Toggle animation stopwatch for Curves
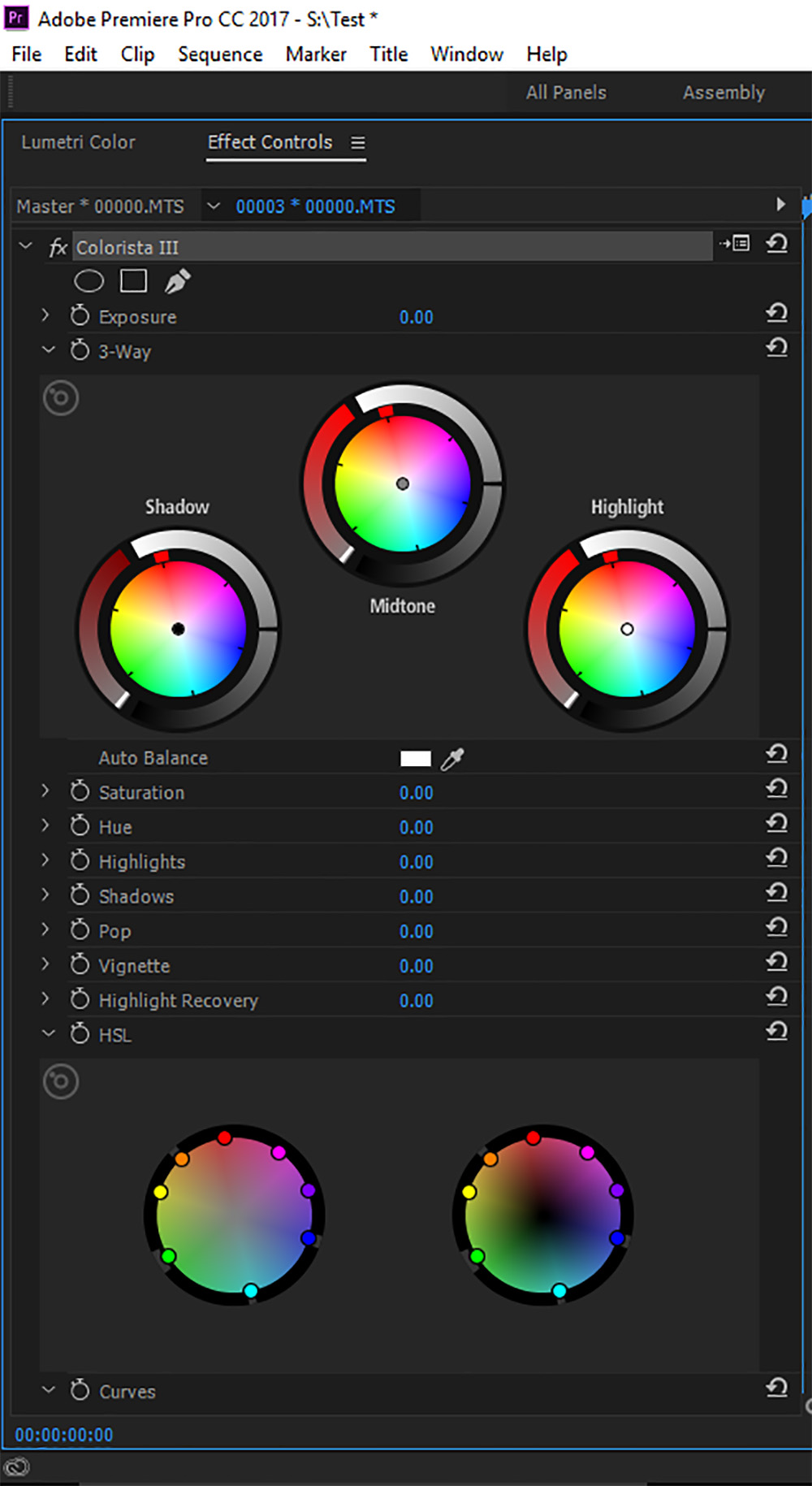Image resolution: width=812 pixels, height=1486 pixels. [x=80, y=1390]
